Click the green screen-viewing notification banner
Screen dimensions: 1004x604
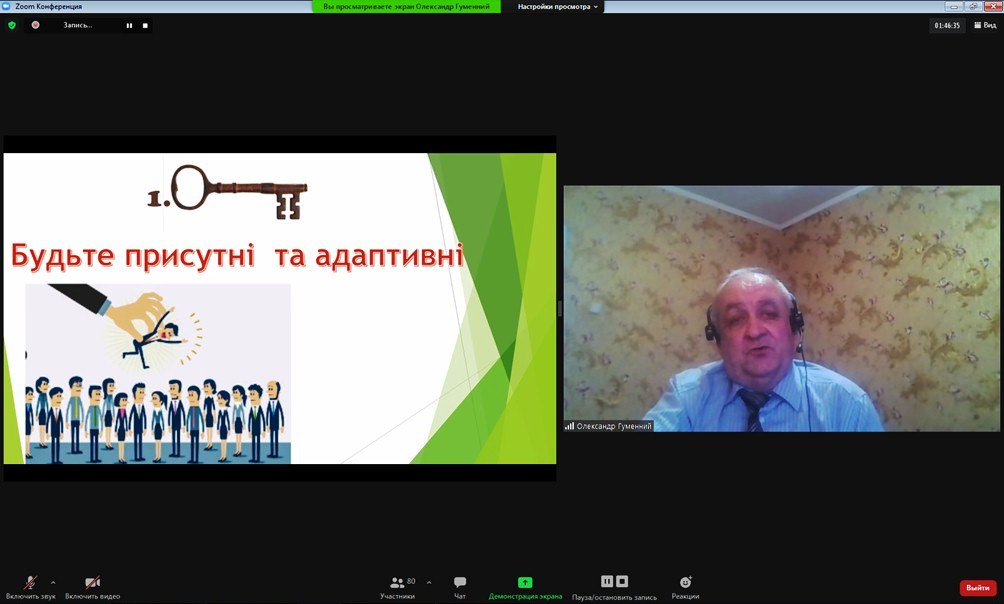(406, 7)
